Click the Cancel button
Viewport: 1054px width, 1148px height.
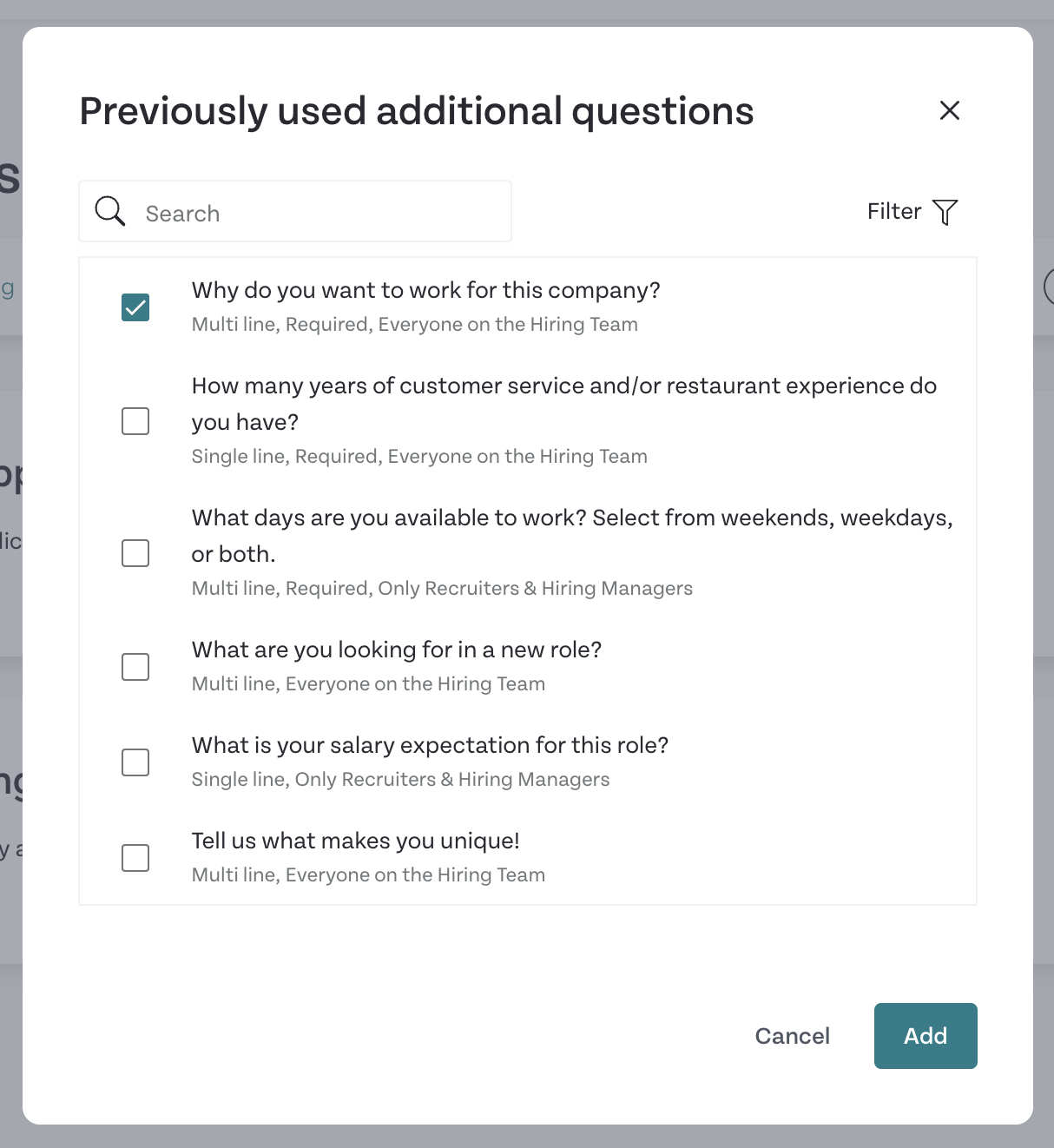point(792,1036)
